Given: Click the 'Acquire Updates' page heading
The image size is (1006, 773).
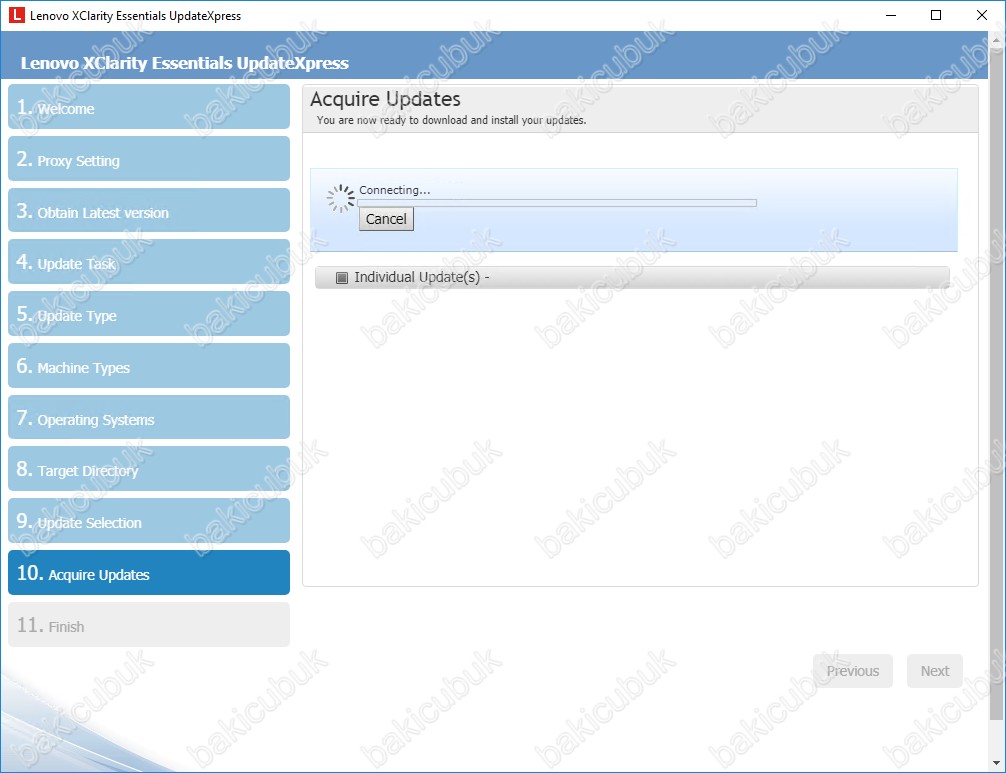Looking at the screenshot, I should click(386, 99).
